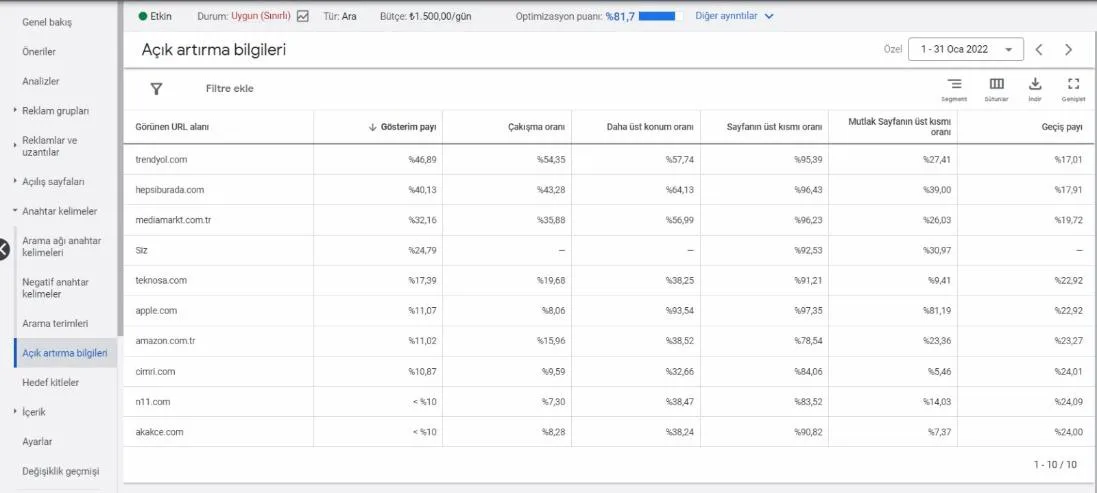Viewport: 1097px width, 493px height.
Task: Open the 1 - 31 Oca 2022 date dropdown
Action: click(965, 50)
